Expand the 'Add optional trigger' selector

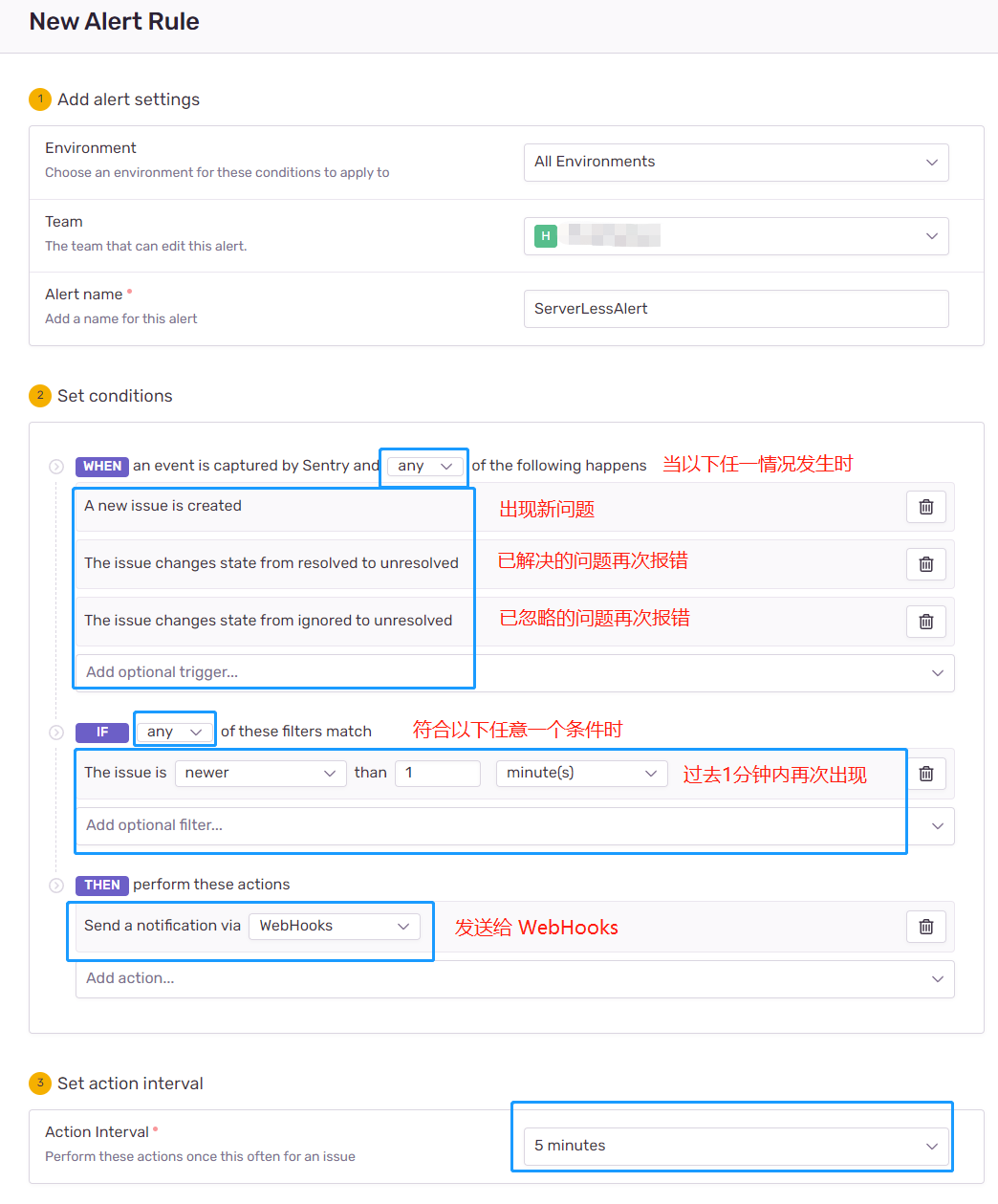point(514,673)
